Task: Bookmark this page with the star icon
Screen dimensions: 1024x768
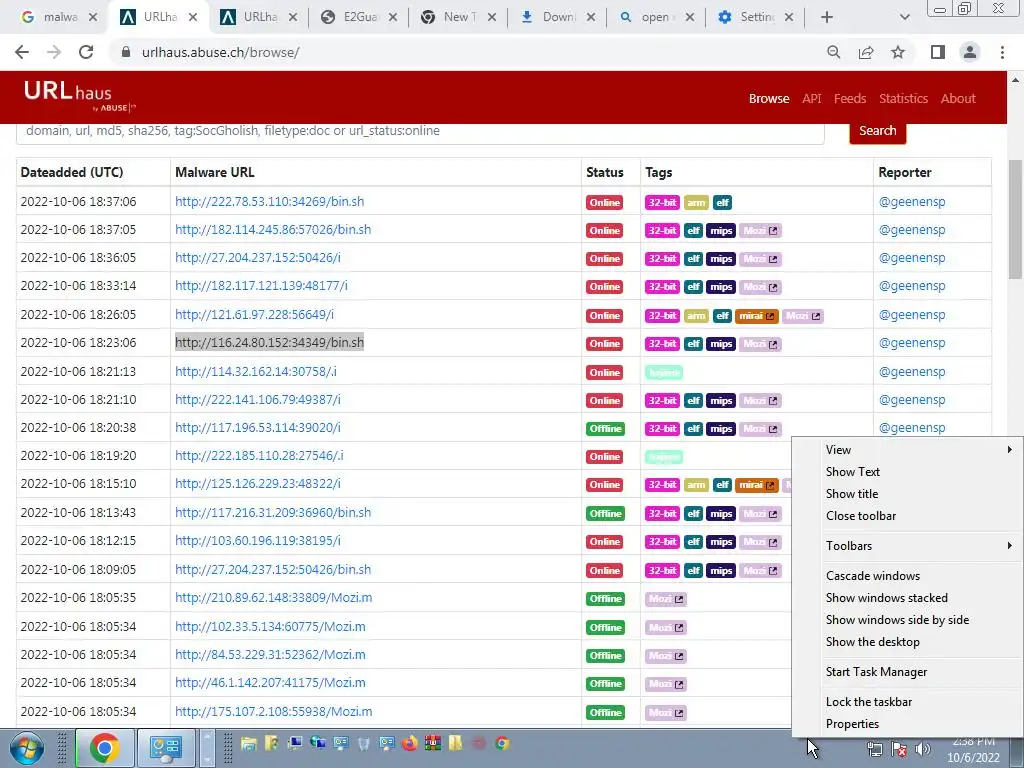Action: 898,52
